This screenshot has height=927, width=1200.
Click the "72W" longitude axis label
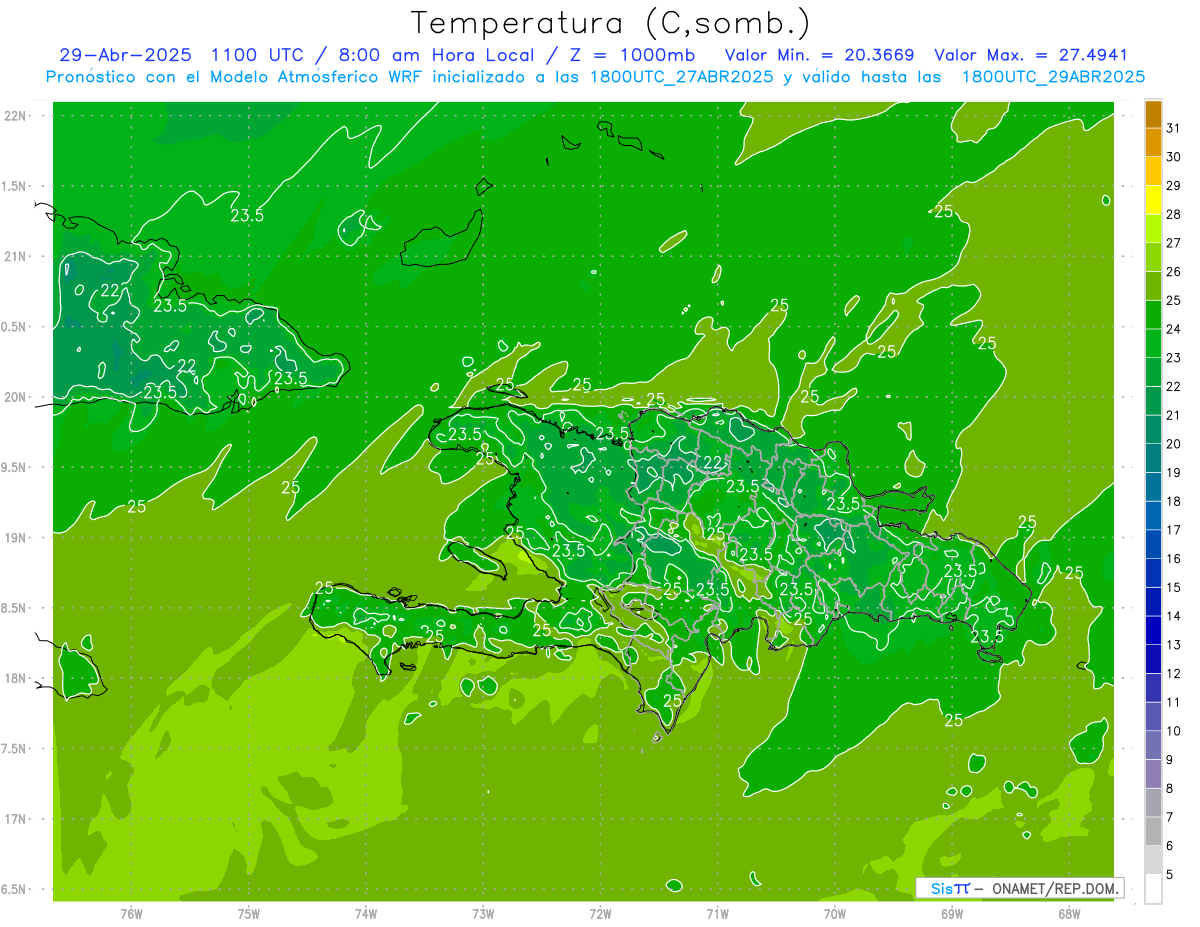[x=600, y=914]
